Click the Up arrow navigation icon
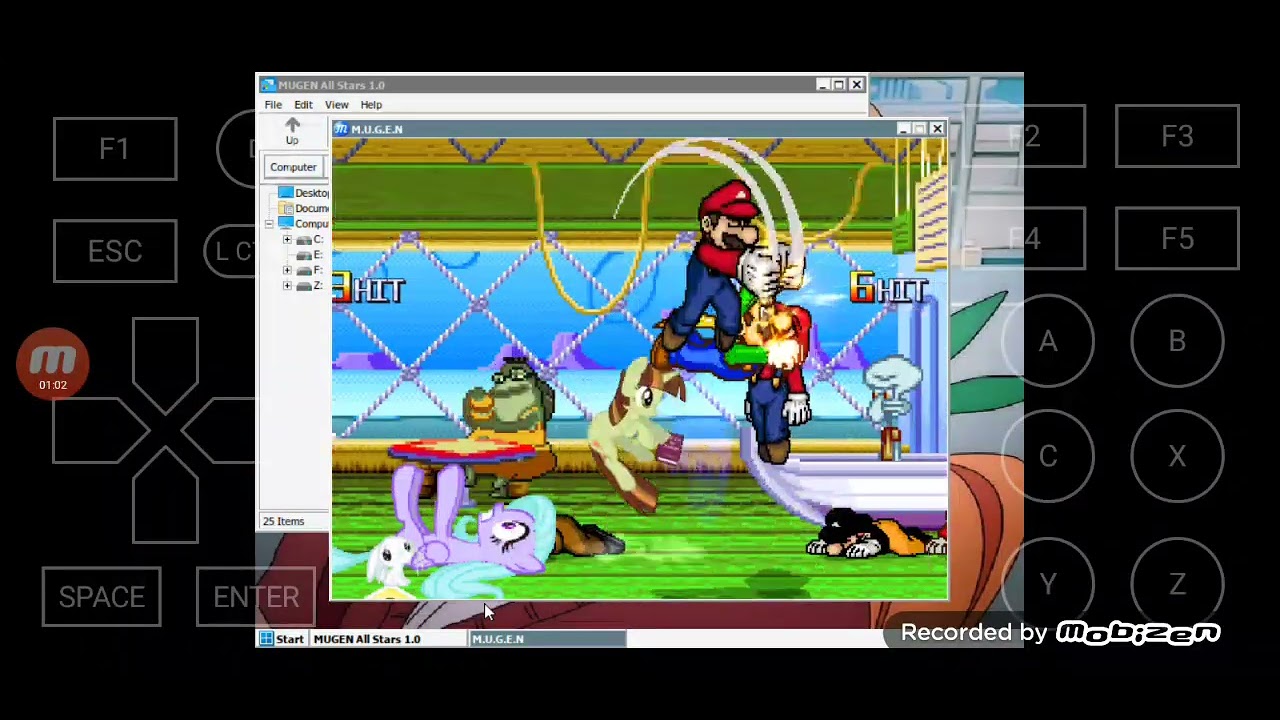The width and height of the screenshot is (1280, 720). point(292,125)
